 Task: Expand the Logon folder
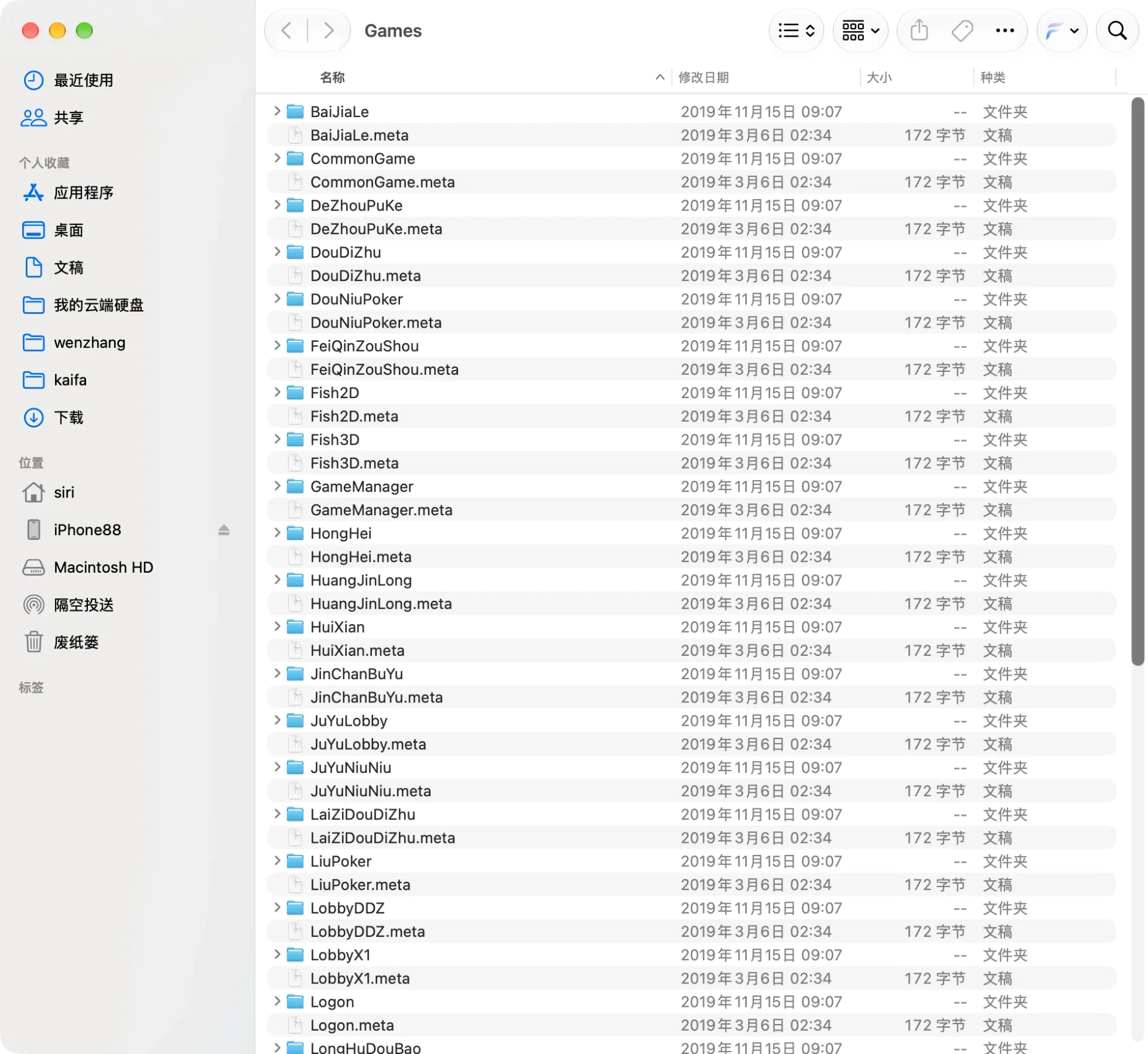(x=277, y=1001)
